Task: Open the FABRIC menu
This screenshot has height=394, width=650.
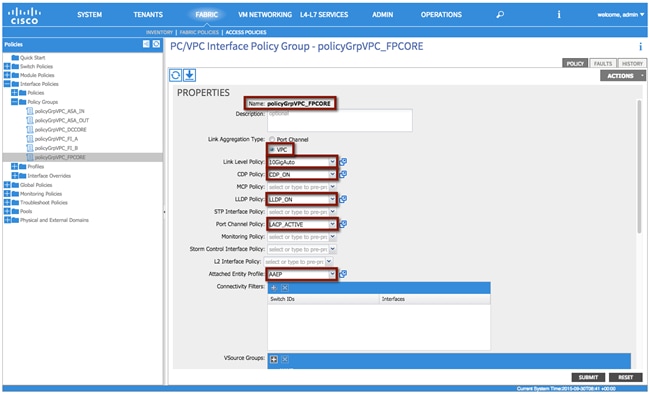Action: click(206, 15)
